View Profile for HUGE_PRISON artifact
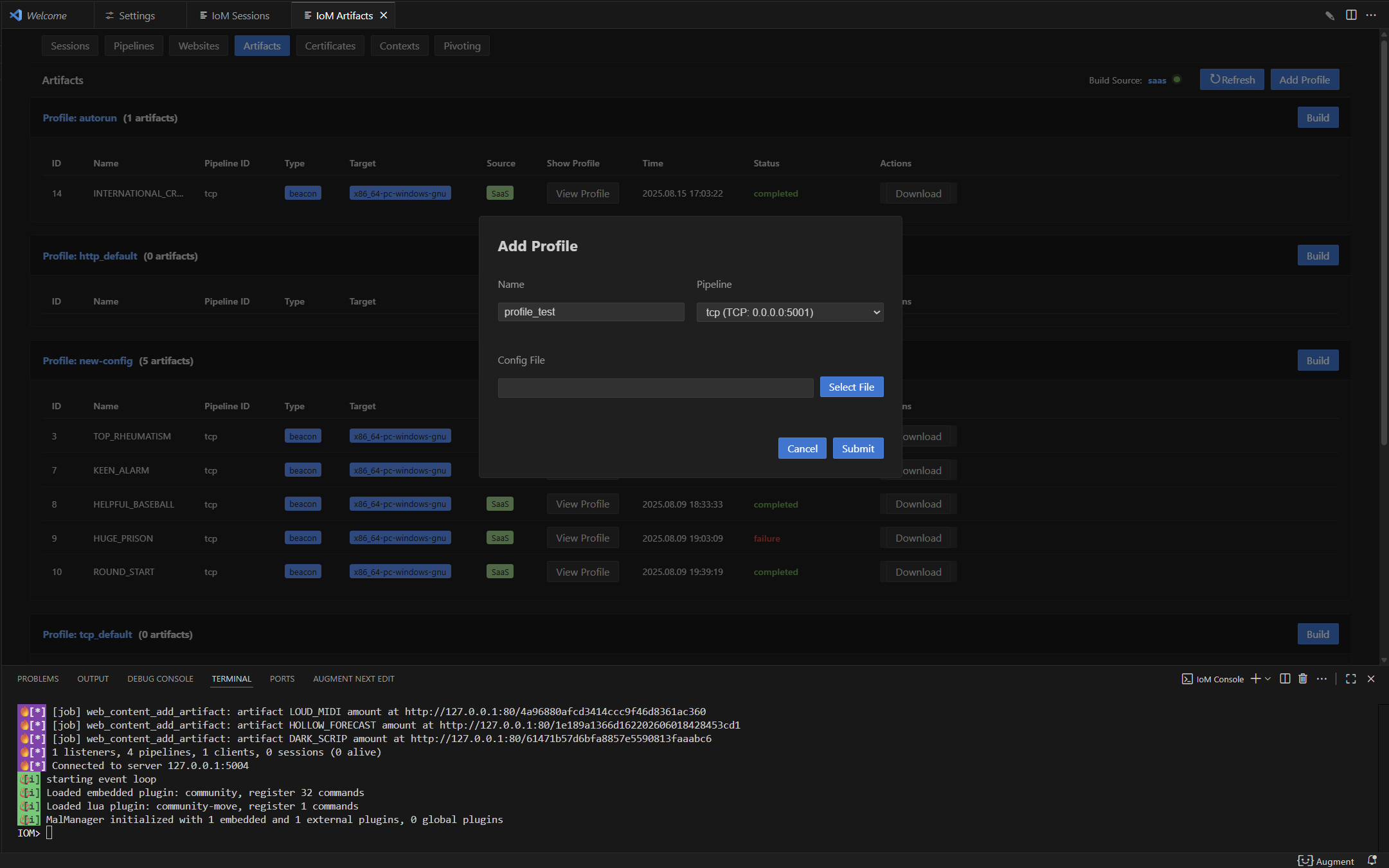The image size is (1389, 868). (582, 538)
